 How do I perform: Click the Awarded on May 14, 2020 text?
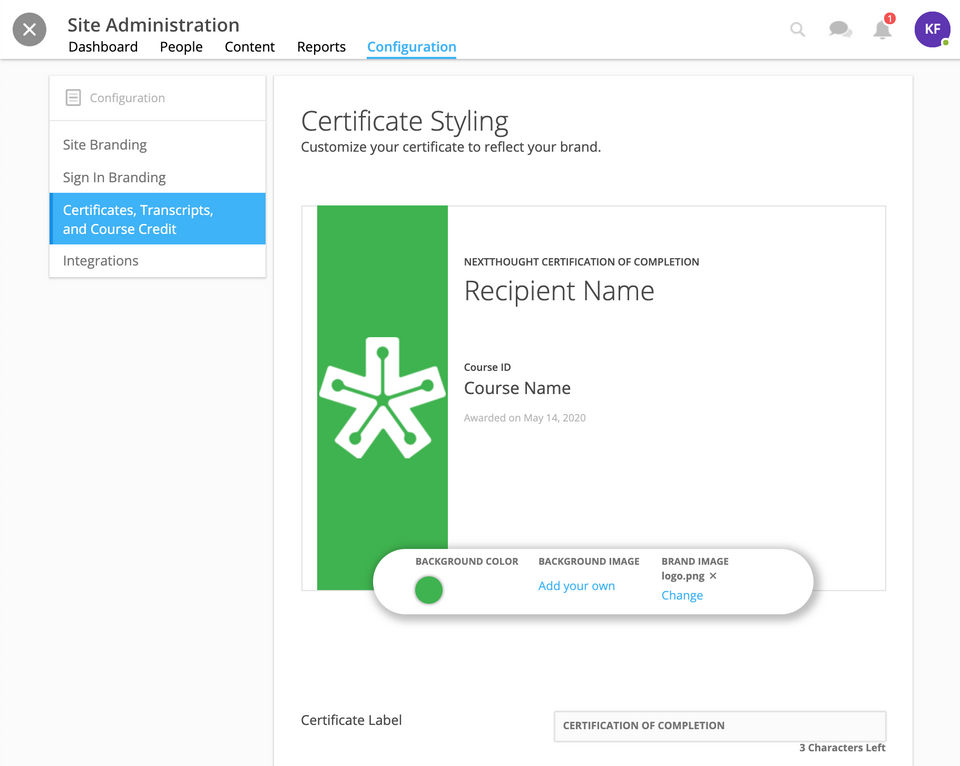(x=525, y=418)
